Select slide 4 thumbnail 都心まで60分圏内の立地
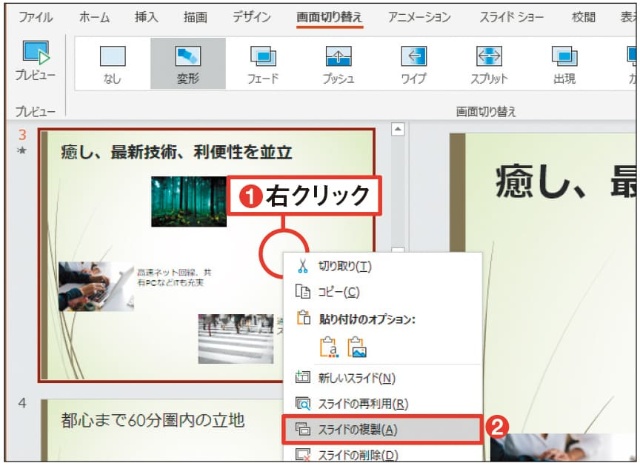Image resolution: width=640 pixels, height=466 pixels. pos(163,430)
